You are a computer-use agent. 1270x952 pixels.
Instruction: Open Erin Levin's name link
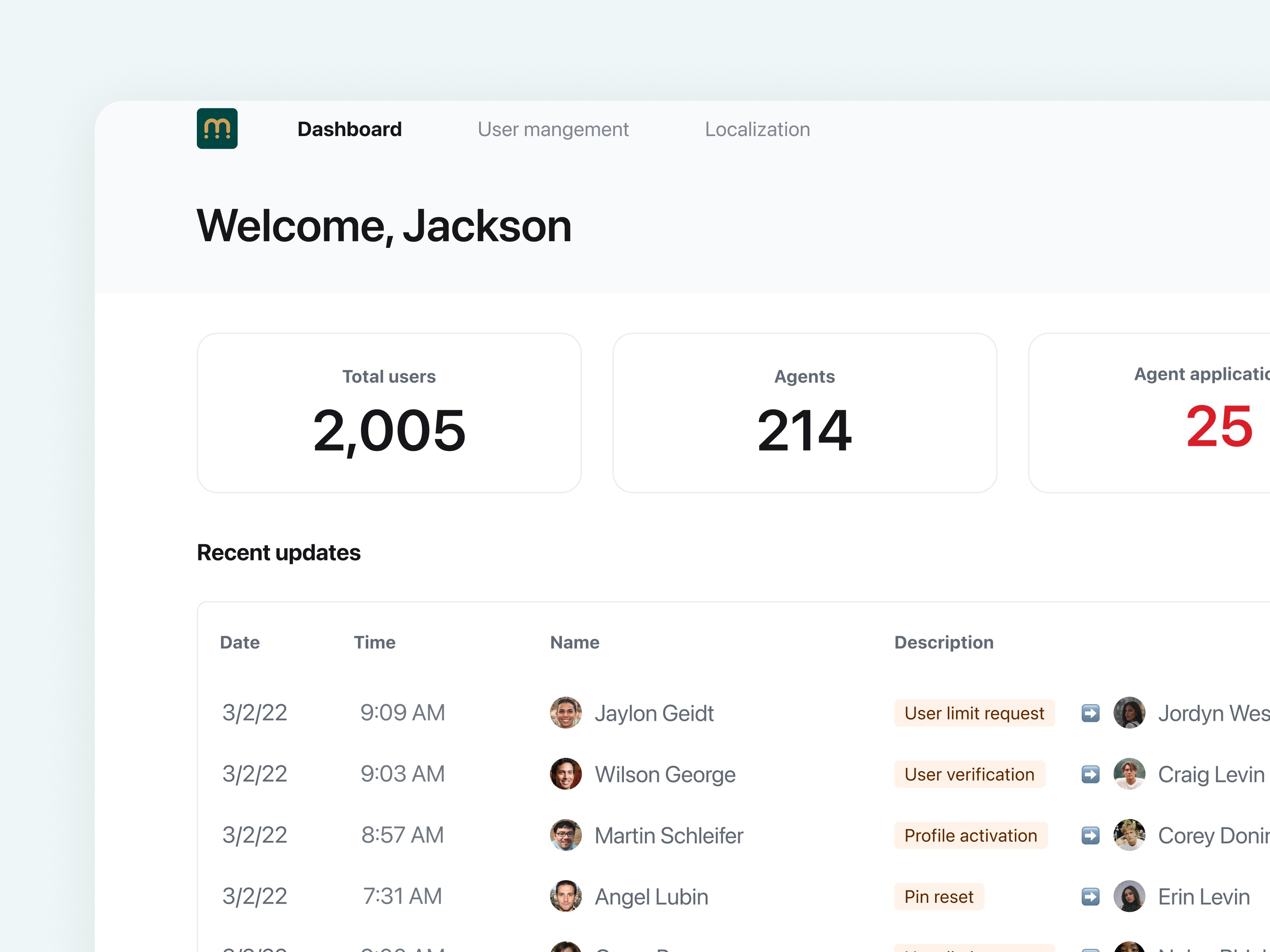coord(1203,897)
